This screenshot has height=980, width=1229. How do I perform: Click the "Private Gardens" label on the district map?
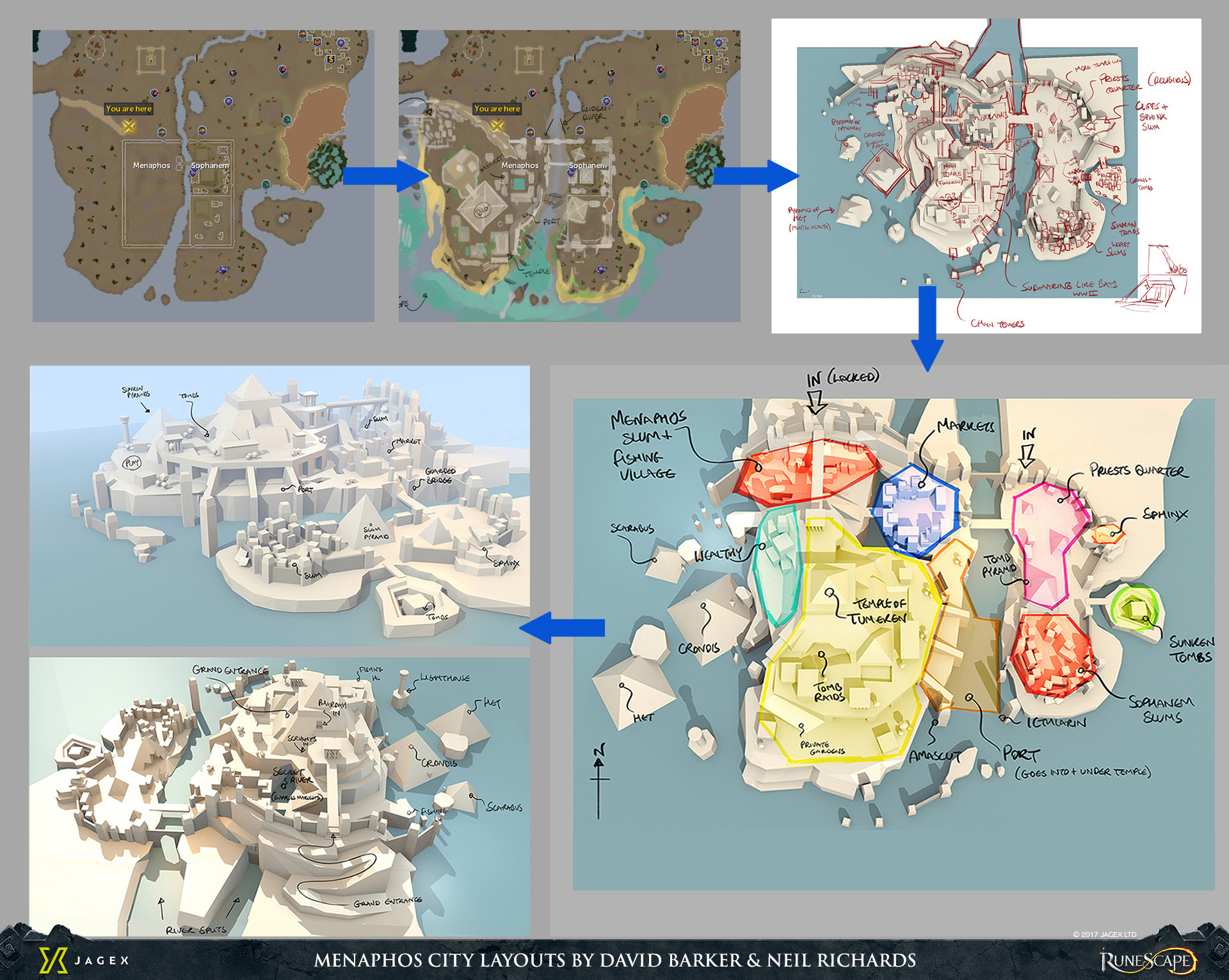[x=823, y=748]
